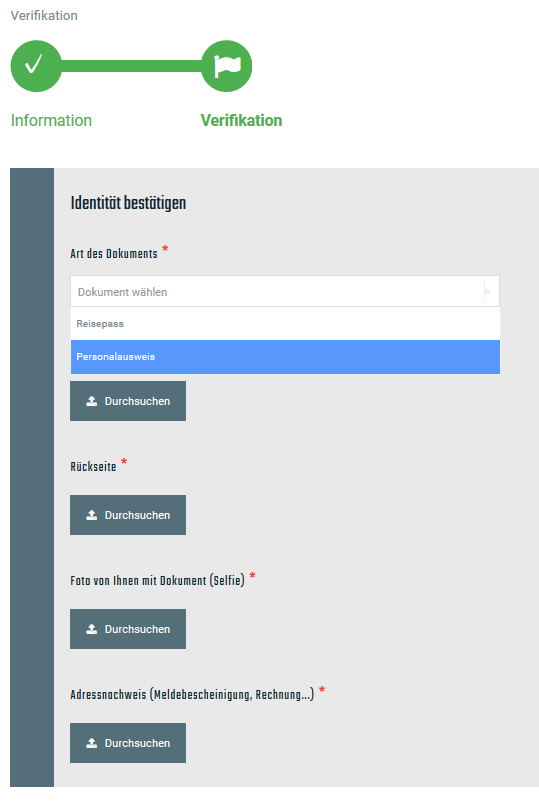Click the green progress line between steps
Screen dimensions: 539x805
pos(131,66)
